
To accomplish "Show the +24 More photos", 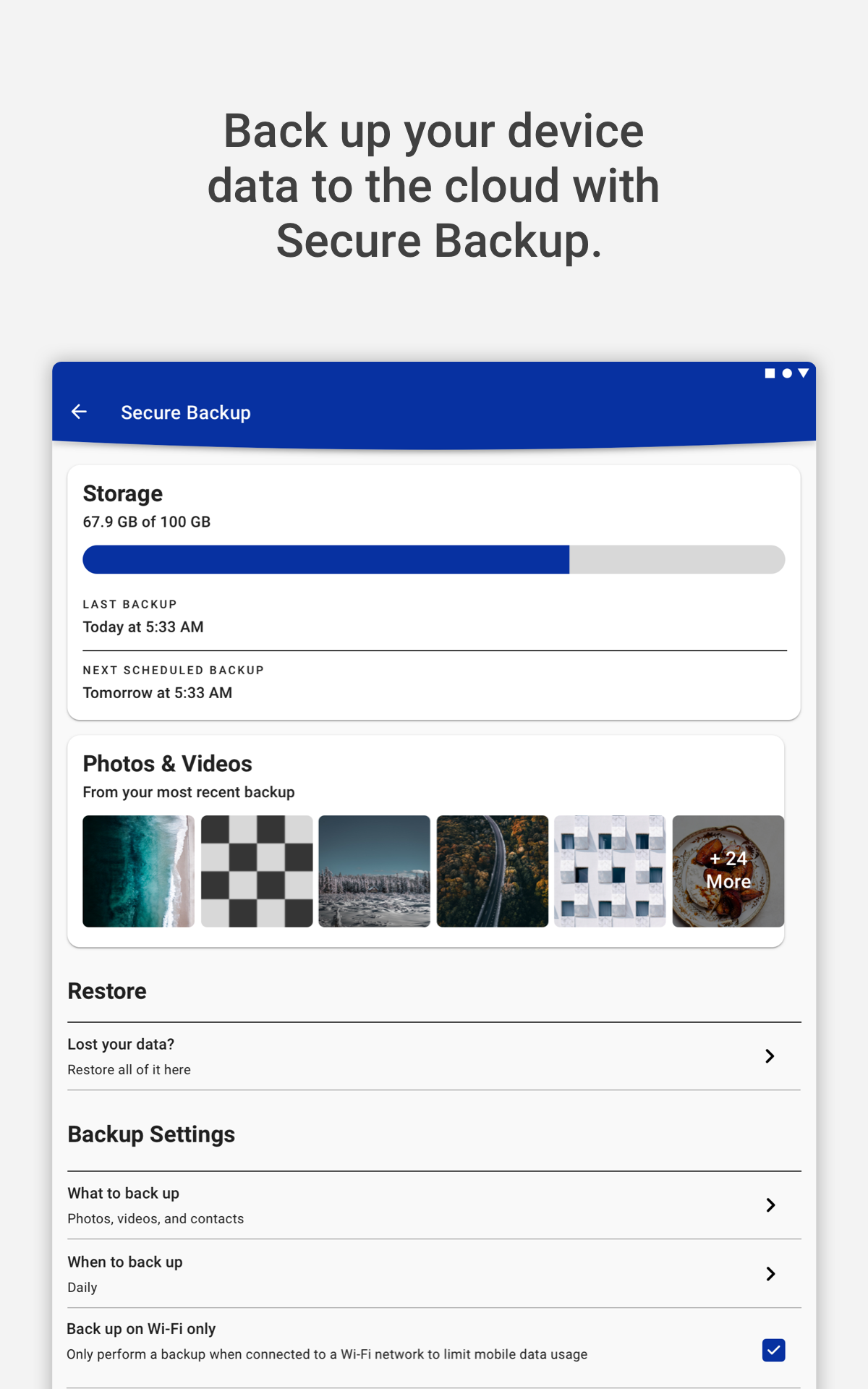I will pos(728,871).
